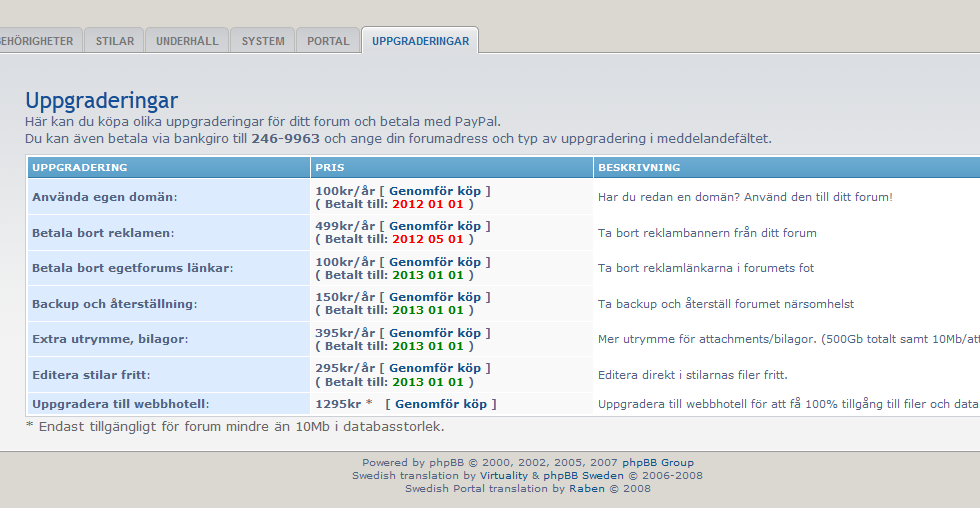Open the partially visible Behörigheter tab

pos(38,41)
